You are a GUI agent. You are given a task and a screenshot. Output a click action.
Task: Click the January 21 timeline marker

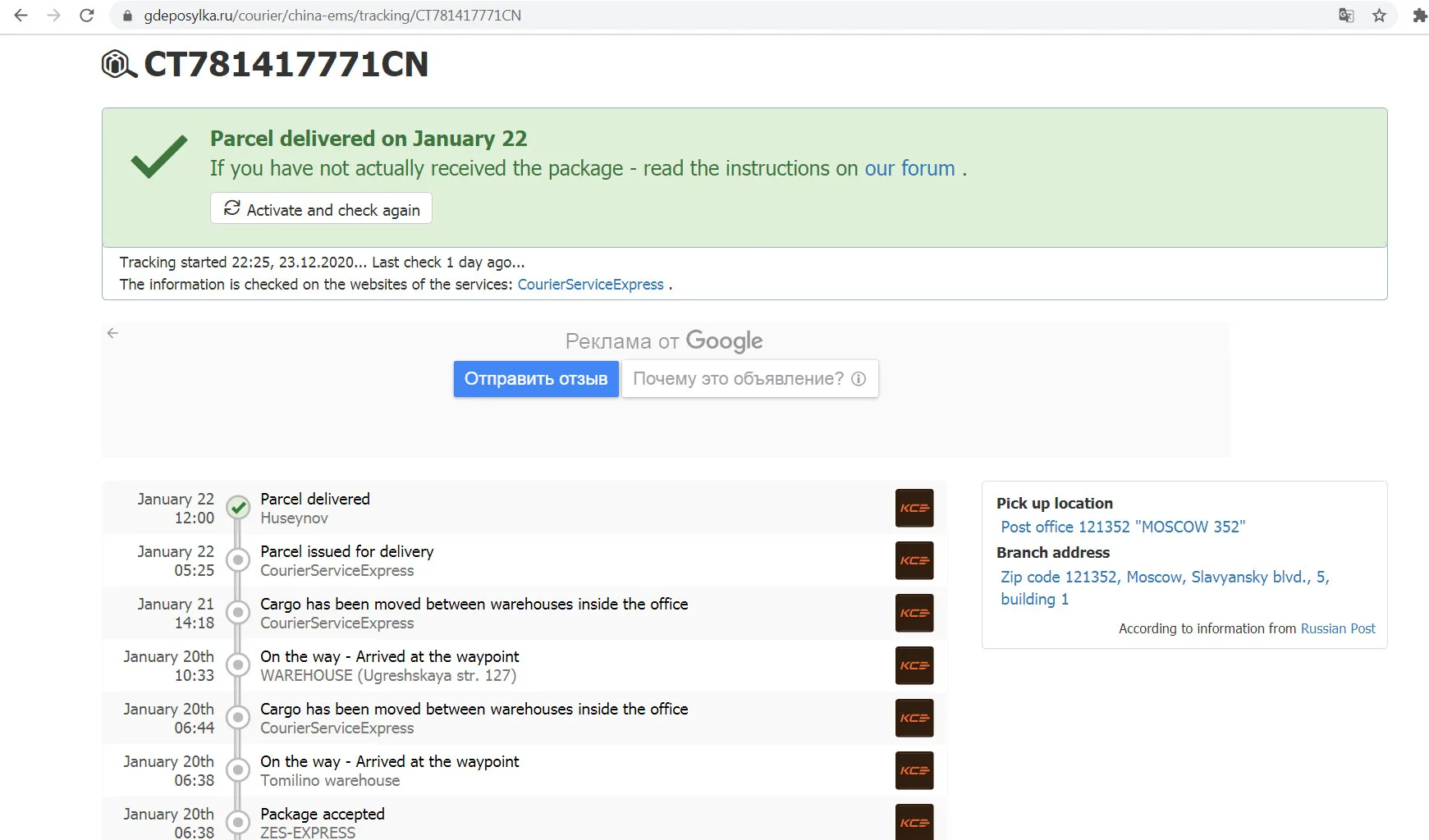(x=238, y=613)
